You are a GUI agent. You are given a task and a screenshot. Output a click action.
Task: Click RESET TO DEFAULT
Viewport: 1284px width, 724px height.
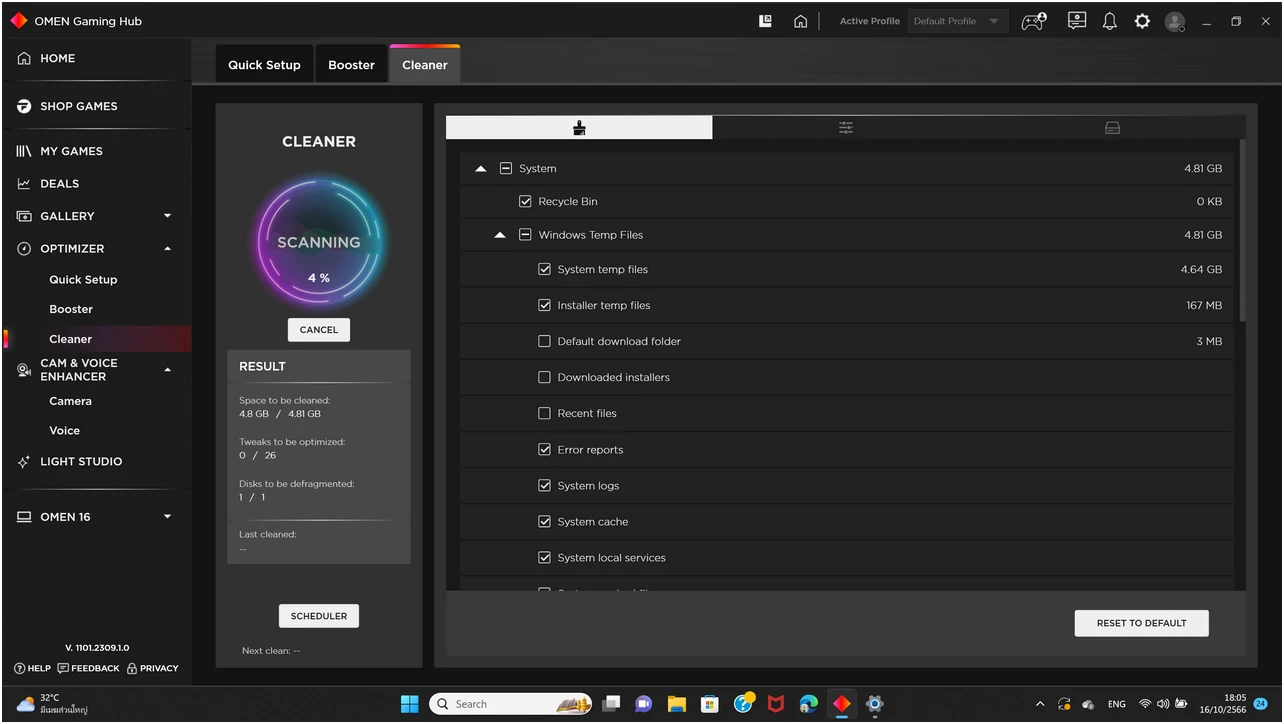tap(1141, 623)
